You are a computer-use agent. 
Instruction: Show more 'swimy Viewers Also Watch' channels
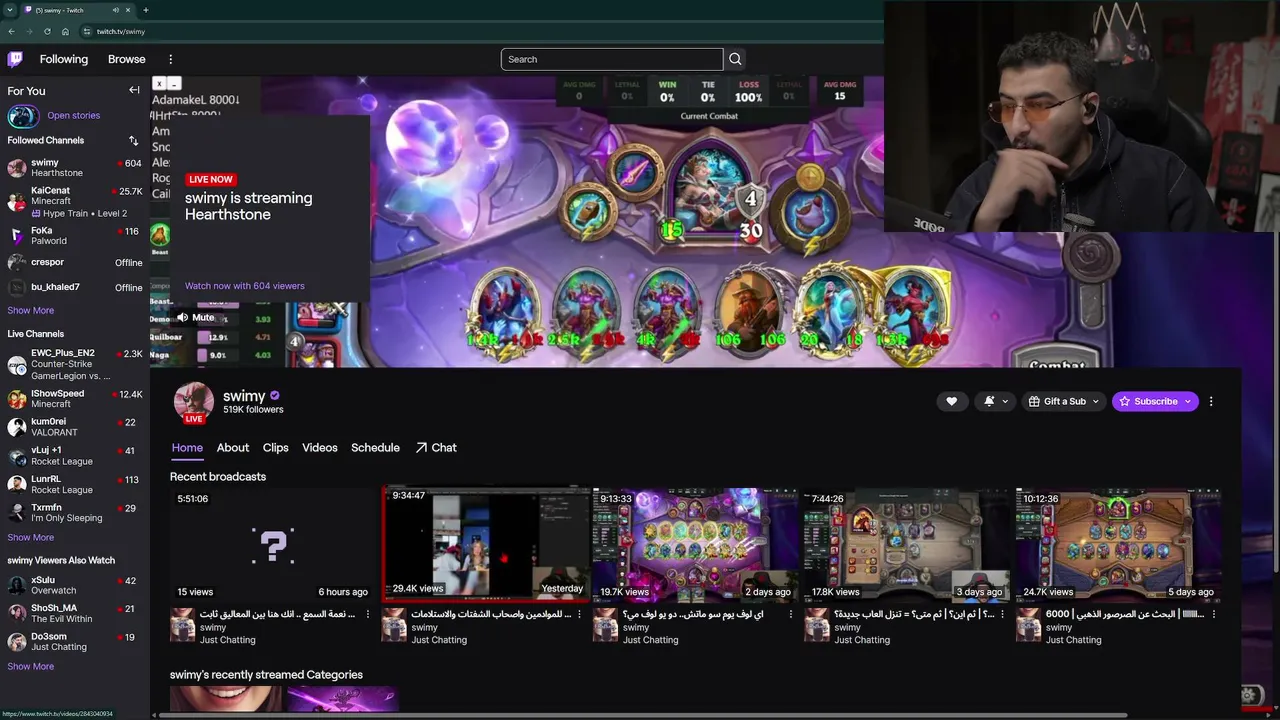tap(31, 667)
